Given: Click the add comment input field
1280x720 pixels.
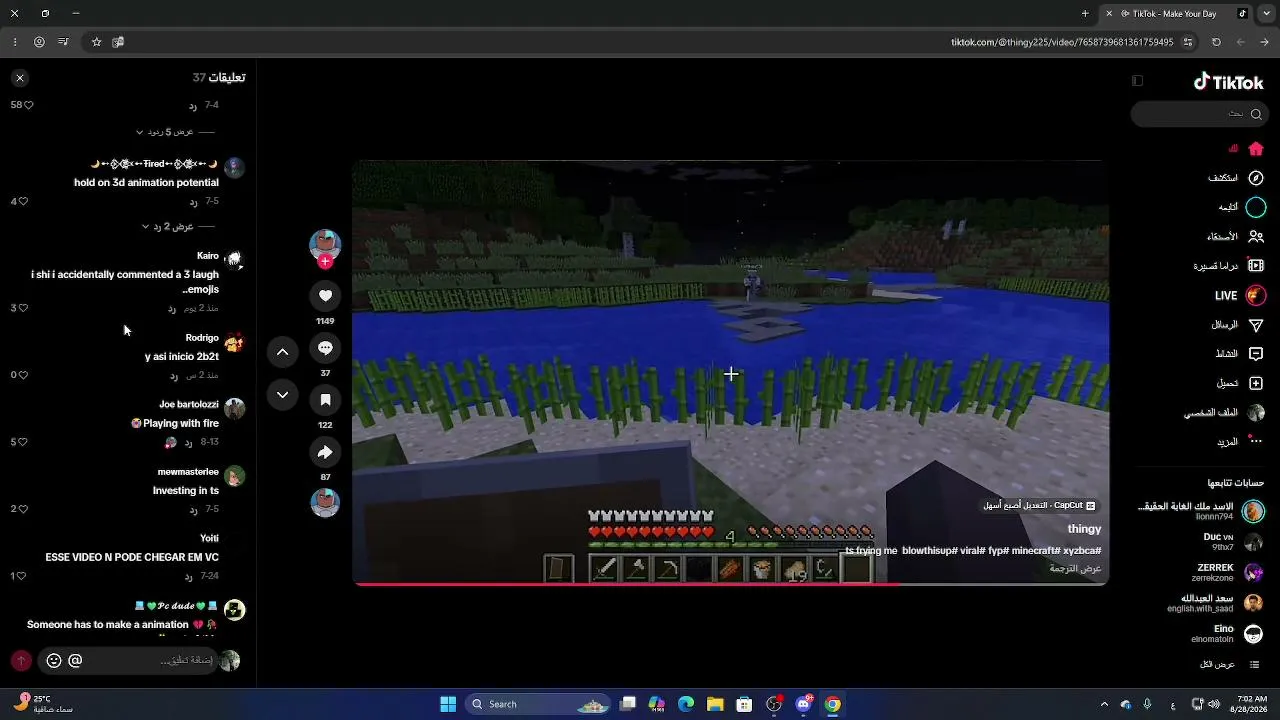Looking at the screenshot, I should click(128, 661).
